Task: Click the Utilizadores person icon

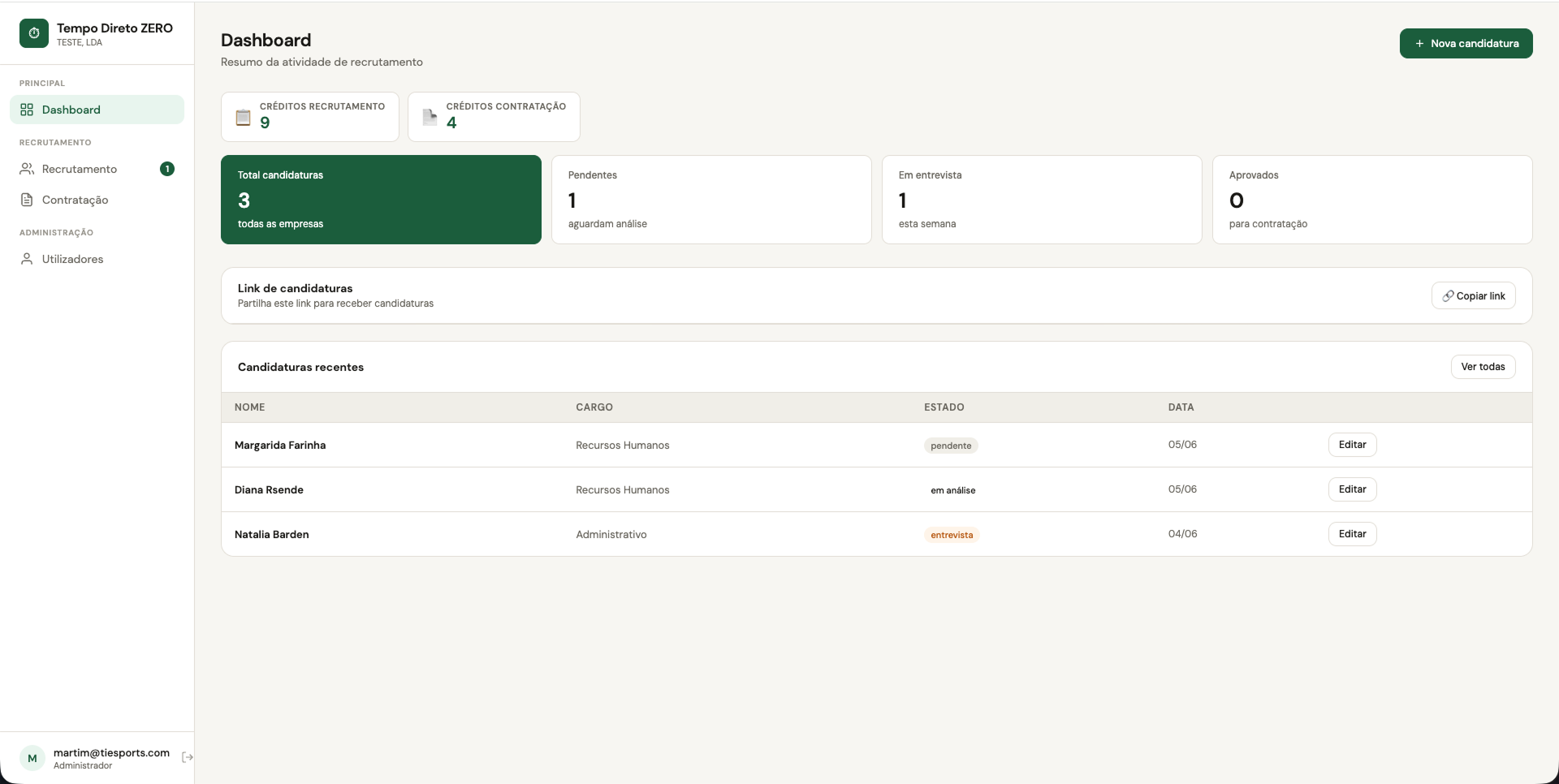Action: click(x=27, y=259)
